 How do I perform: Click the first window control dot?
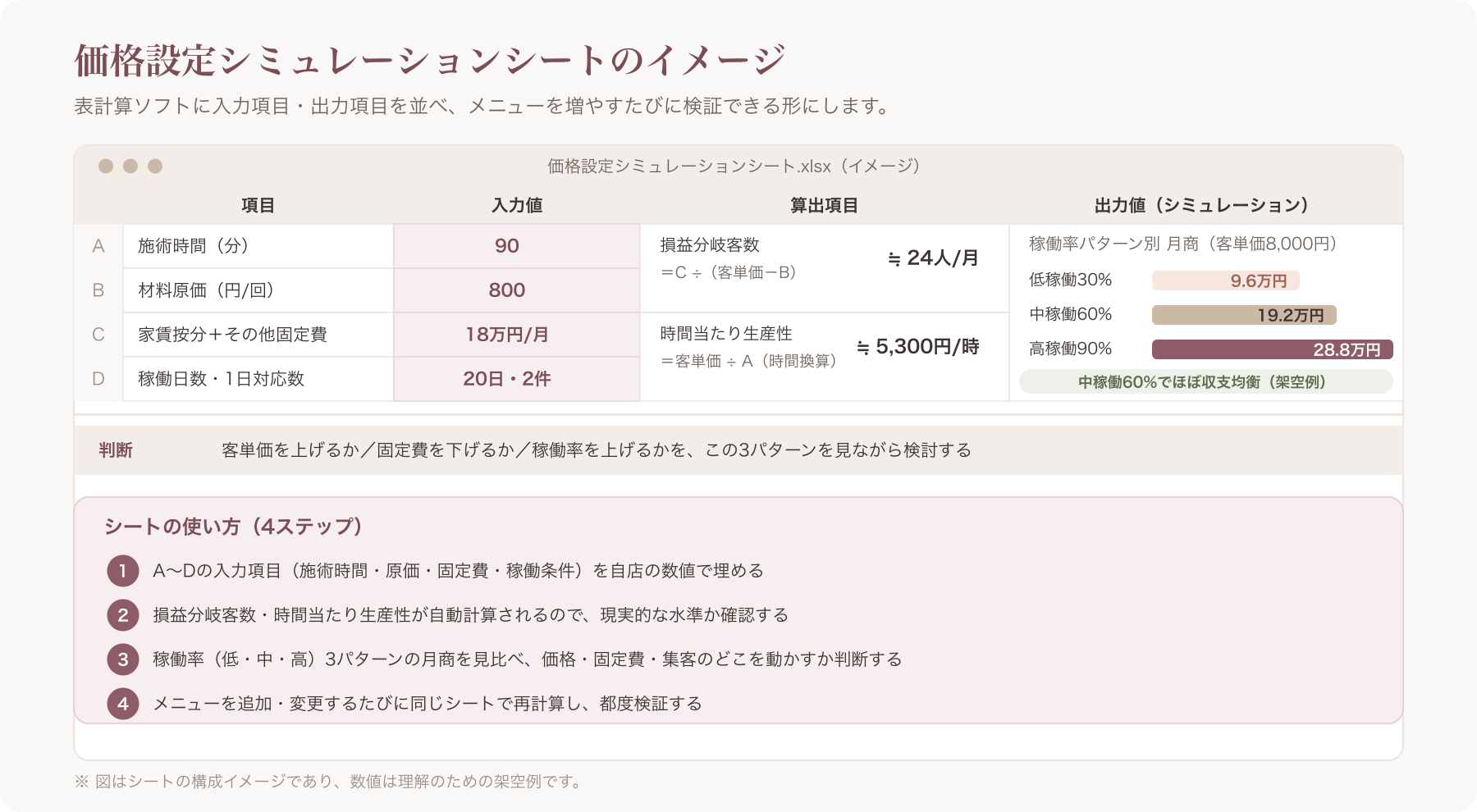tap(106, 167)
